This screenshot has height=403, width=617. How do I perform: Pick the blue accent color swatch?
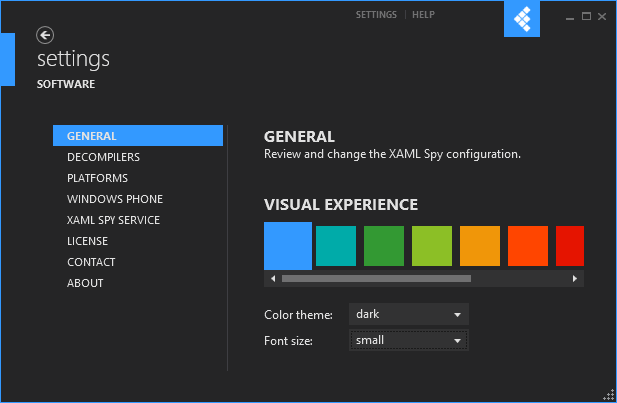(288, 246)
